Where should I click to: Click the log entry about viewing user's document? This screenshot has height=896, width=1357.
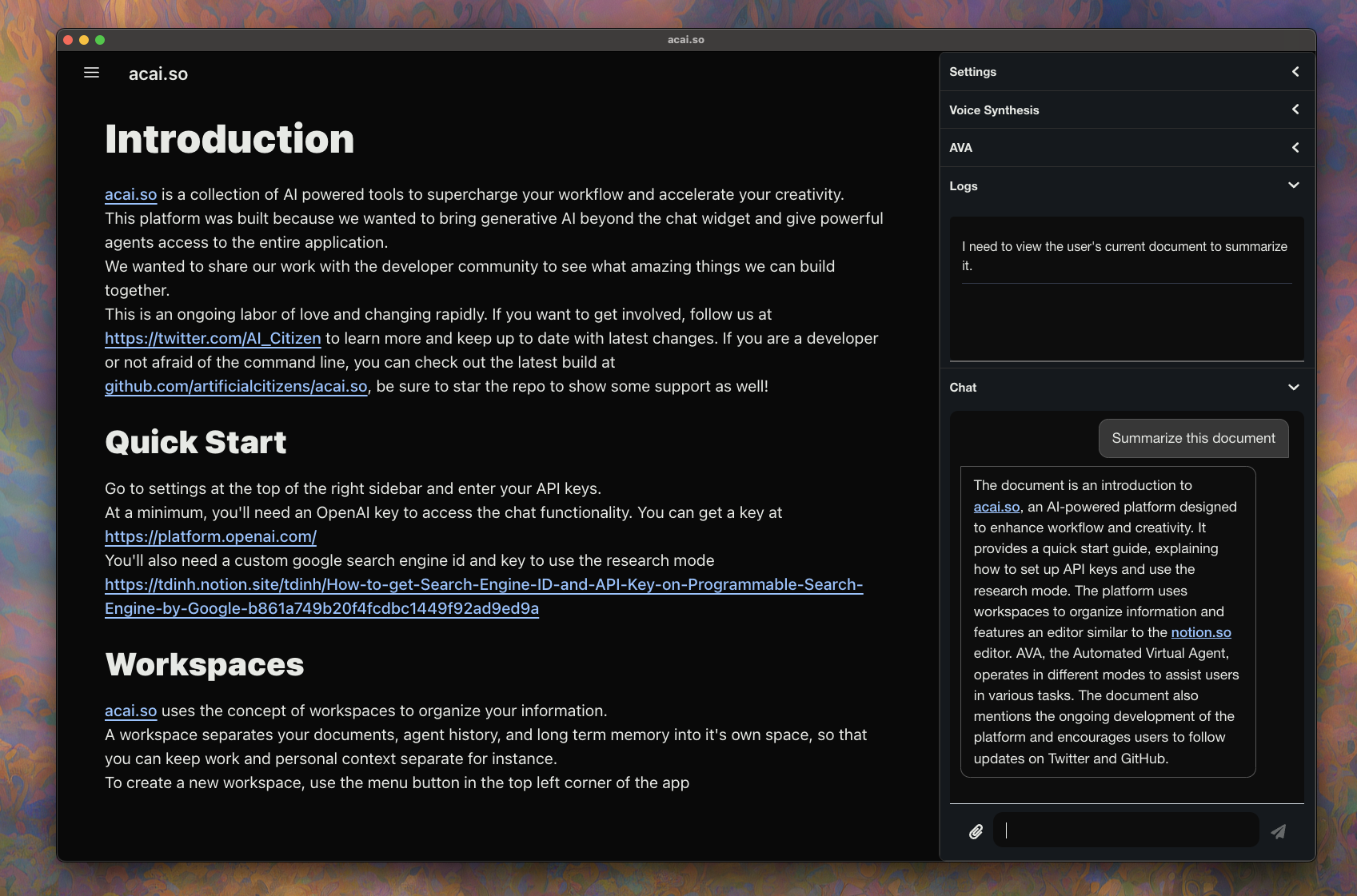pos(1126,256)
